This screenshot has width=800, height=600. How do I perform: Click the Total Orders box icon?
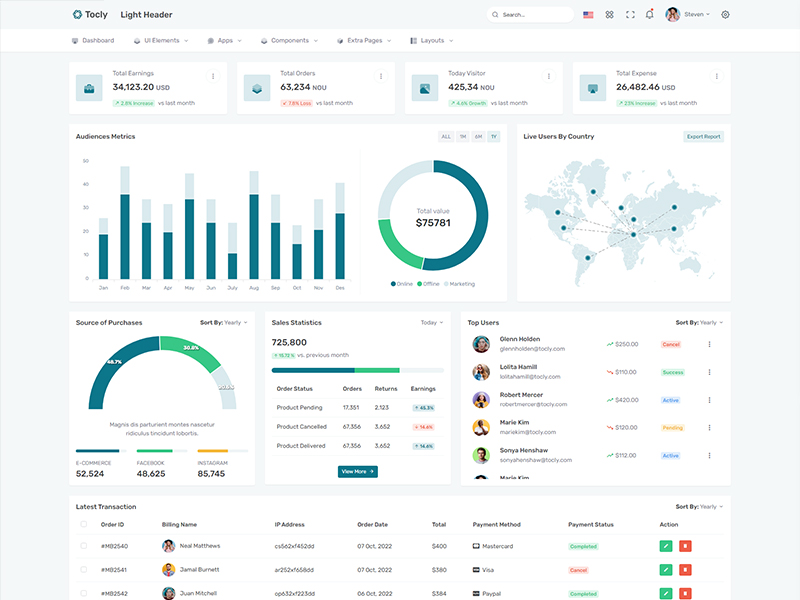coord(257,88)
